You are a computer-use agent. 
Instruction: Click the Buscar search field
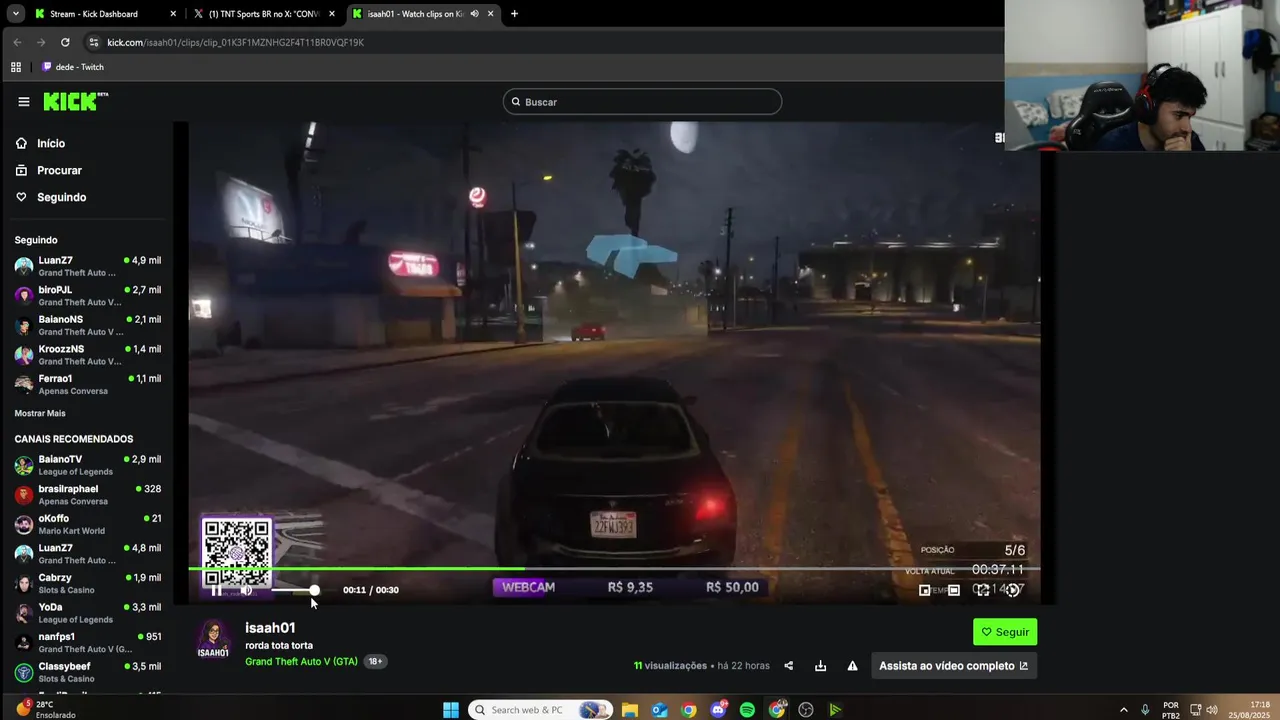tap(642, 102)
